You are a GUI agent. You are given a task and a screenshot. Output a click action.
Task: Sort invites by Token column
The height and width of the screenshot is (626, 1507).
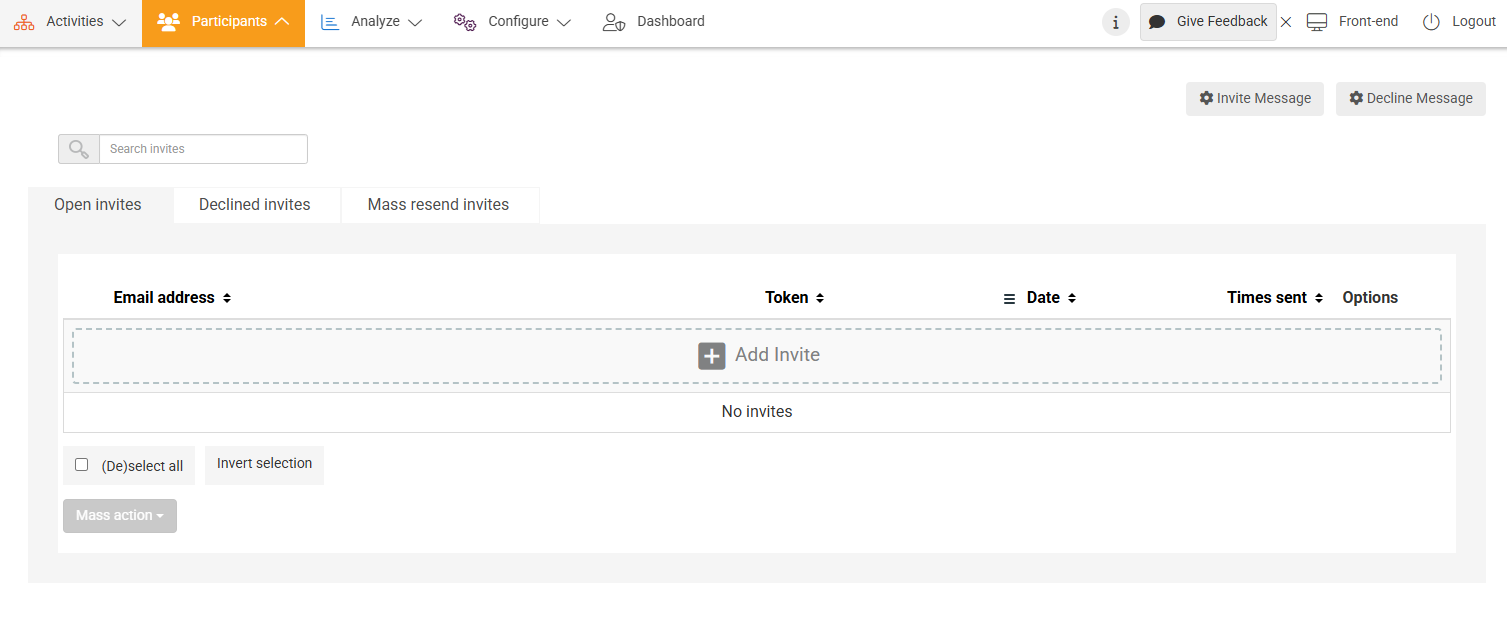[794, 298]
